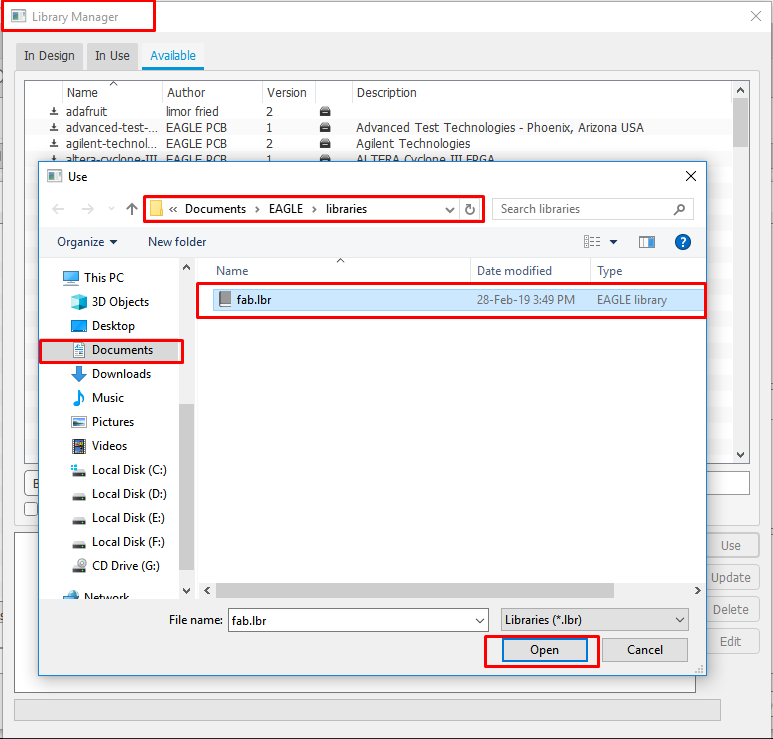Image resolution: width=773 pixels, height=739 pixels.
Task: Click navigation pane scroll down arrow
Action: (187, 591)
